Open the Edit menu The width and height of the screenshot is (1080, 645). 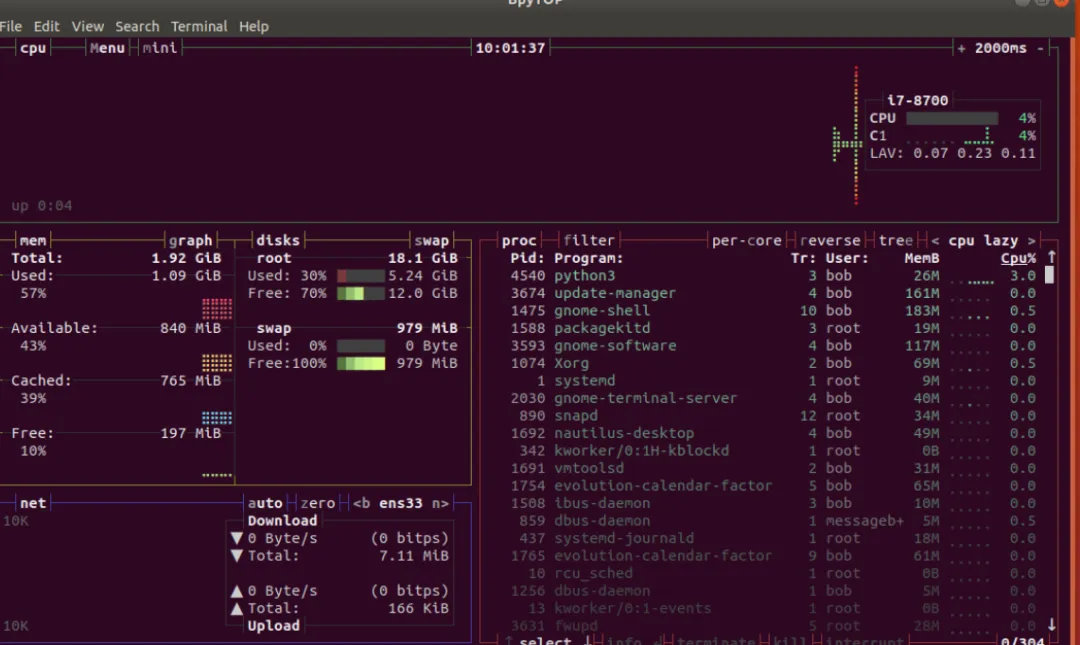[46, 26]
